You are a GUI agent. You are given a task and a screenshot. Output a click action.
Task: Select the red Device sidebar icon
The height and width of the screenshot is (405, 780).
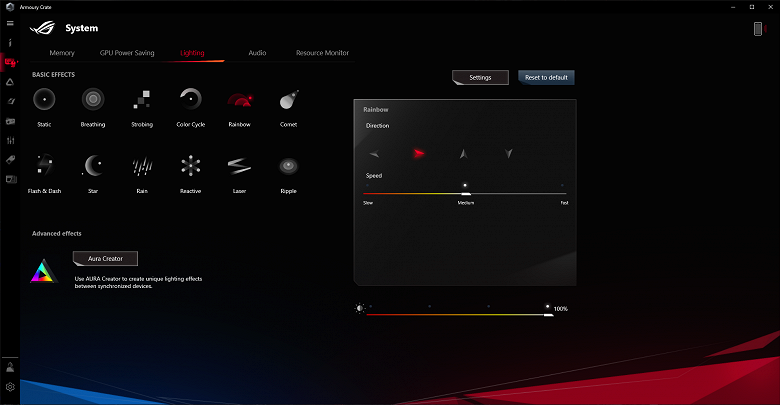(10, 62)
